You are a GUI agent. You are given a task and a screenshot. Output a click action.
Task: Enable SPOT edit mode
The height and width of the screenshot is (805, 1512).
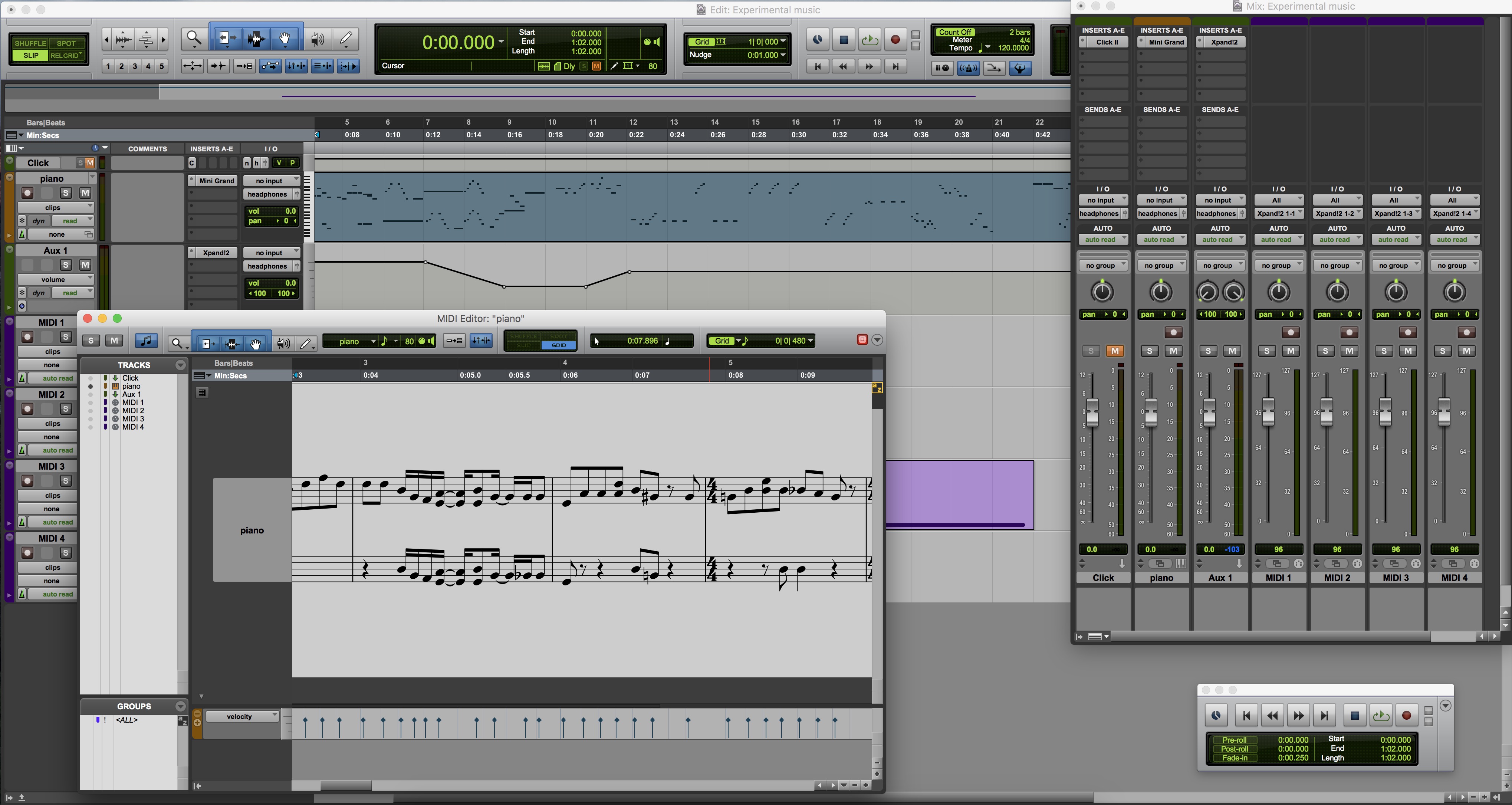coord(66,43)
